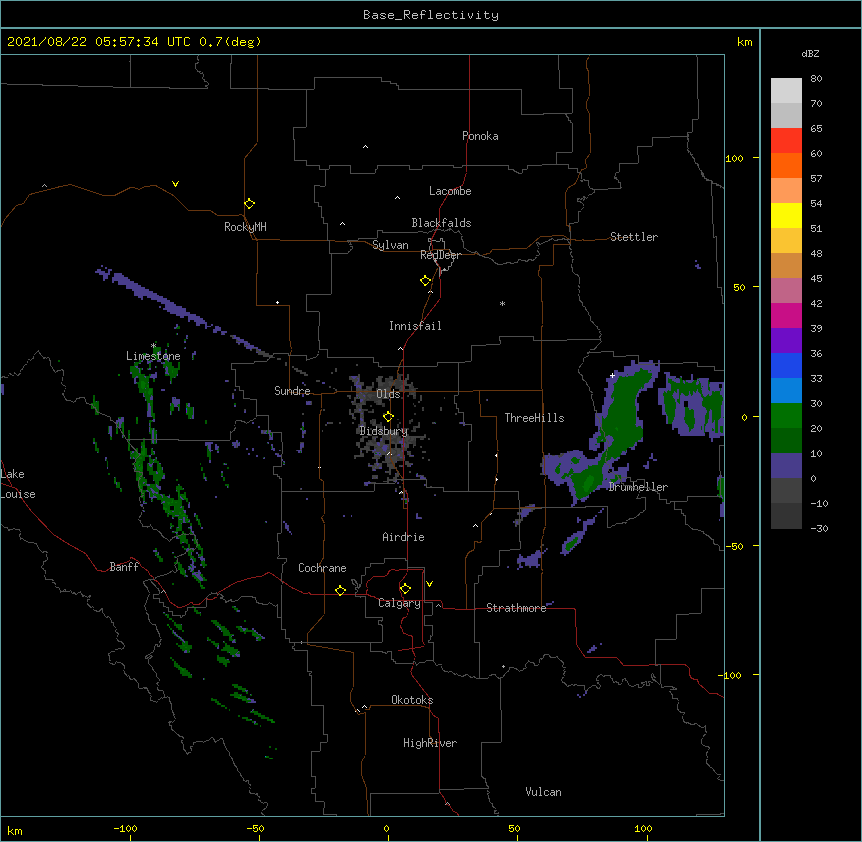Click the Strathmore label
The width and height of the screenshot is (862, 842).
pos(516,608)
